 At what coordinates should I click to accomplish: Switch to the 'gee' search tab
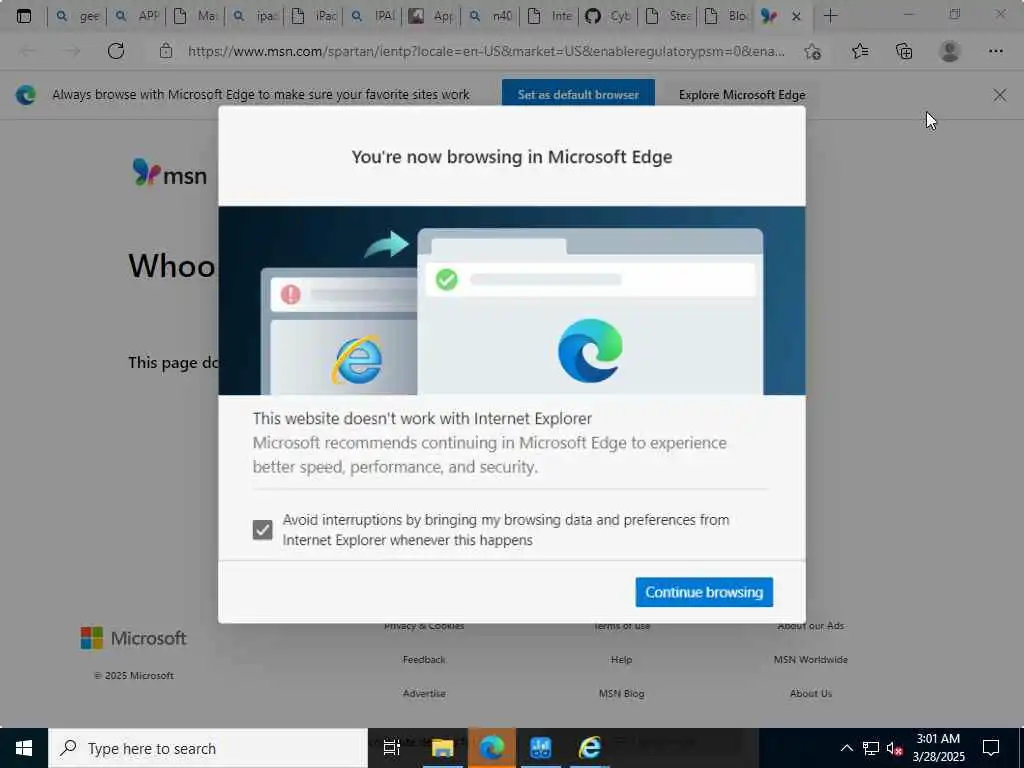click(77, 16)
